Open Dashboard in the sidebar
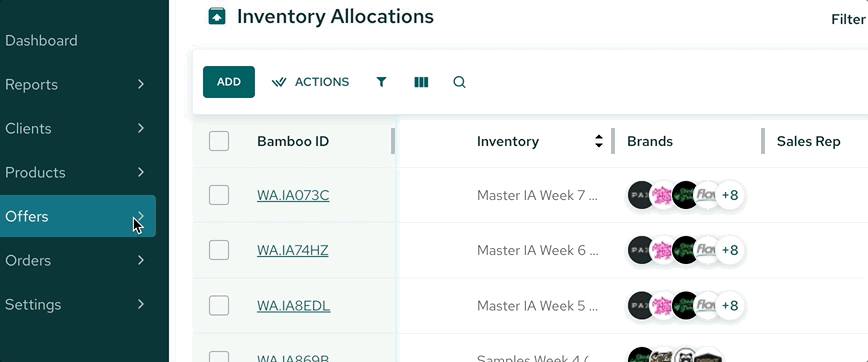Viewport: 868px width, 362px height. tap(41, 40)
